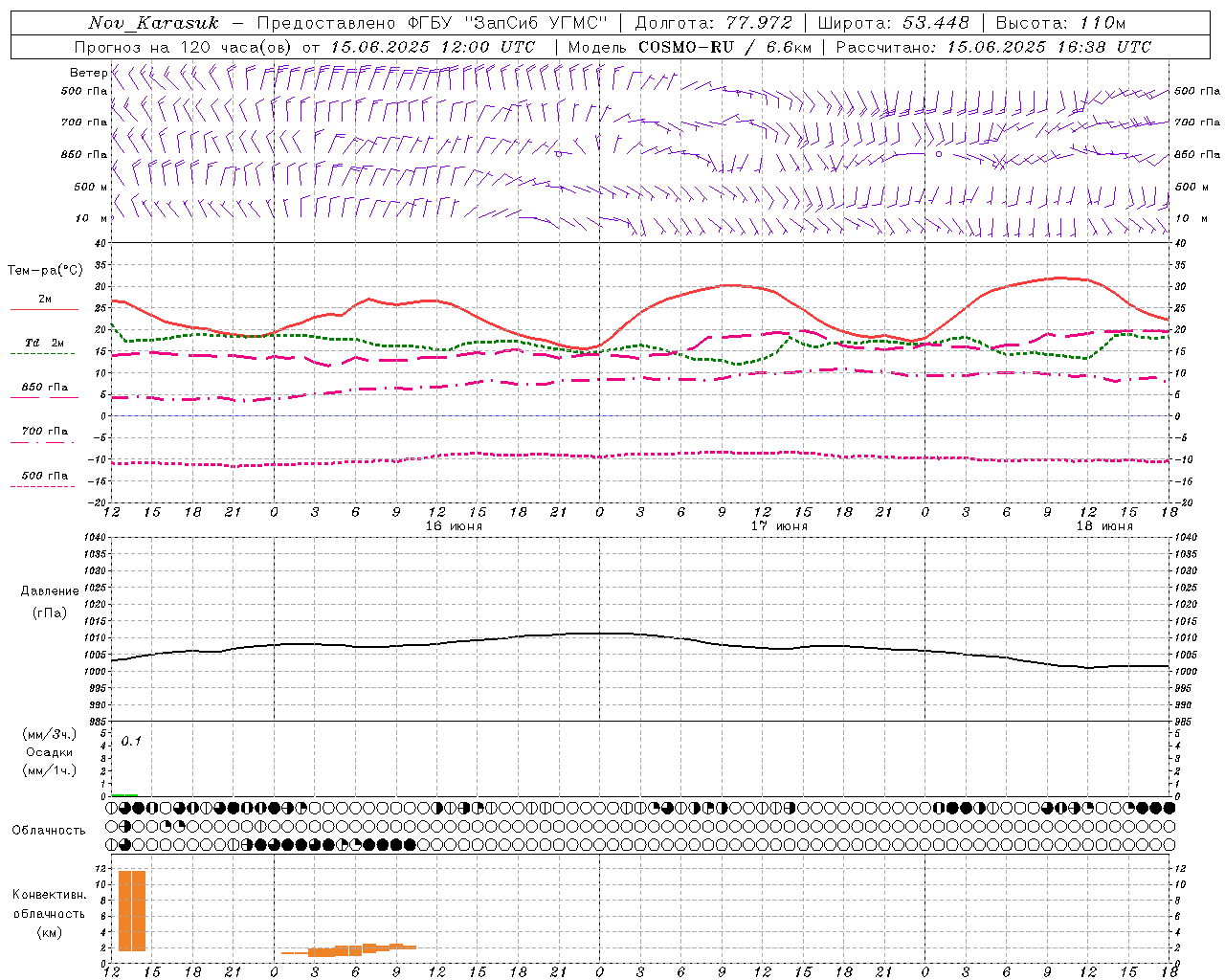Click the (км) unit label under convective cloudiness
This screenshot has height=980, width=1225.
pyautogui.click(x=49, y=932)
